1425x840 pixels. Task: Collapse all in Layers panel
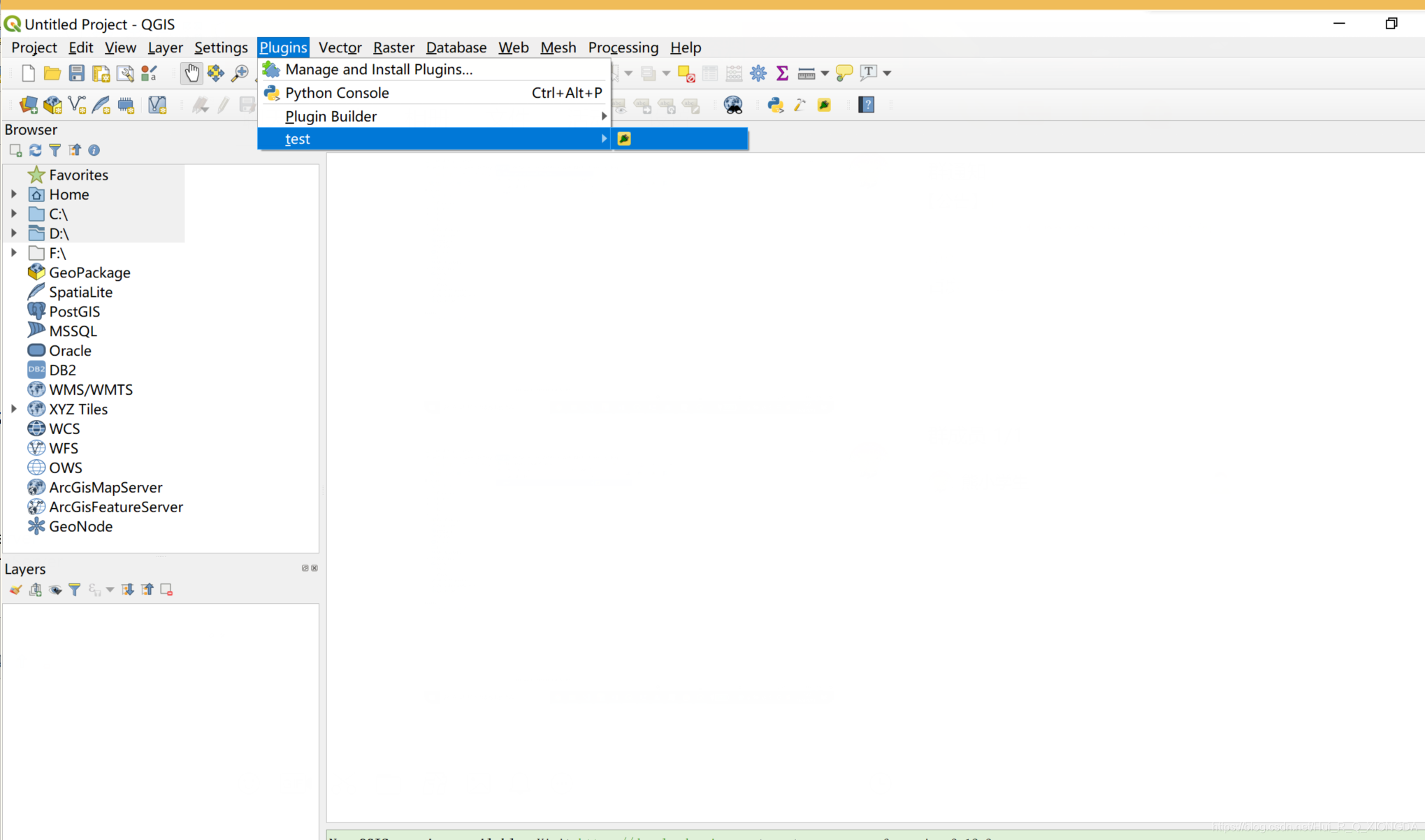coord(147,590)
